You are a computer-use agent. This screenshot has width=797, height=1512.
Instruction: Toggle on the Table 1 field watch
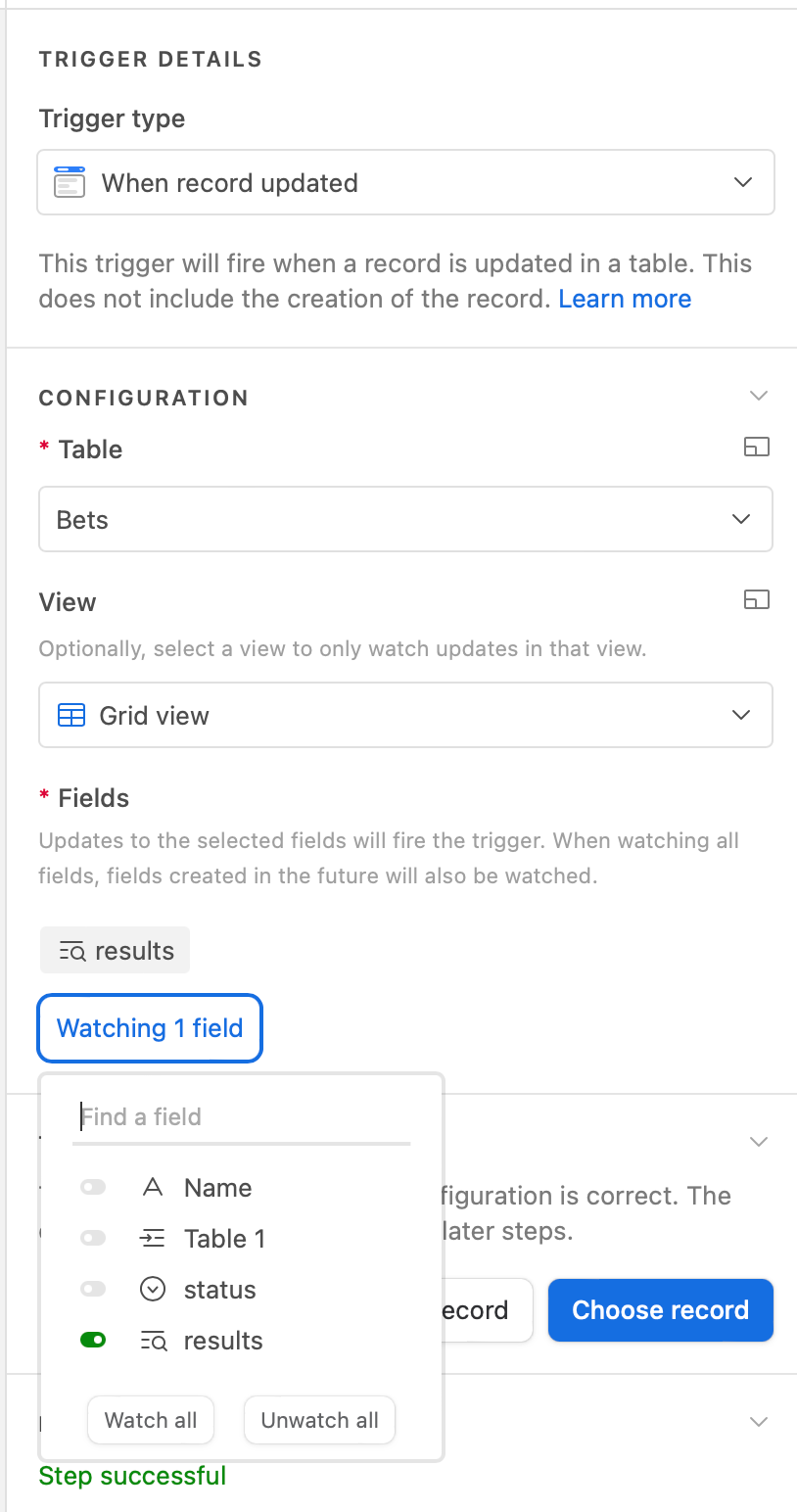(93, 1239)
